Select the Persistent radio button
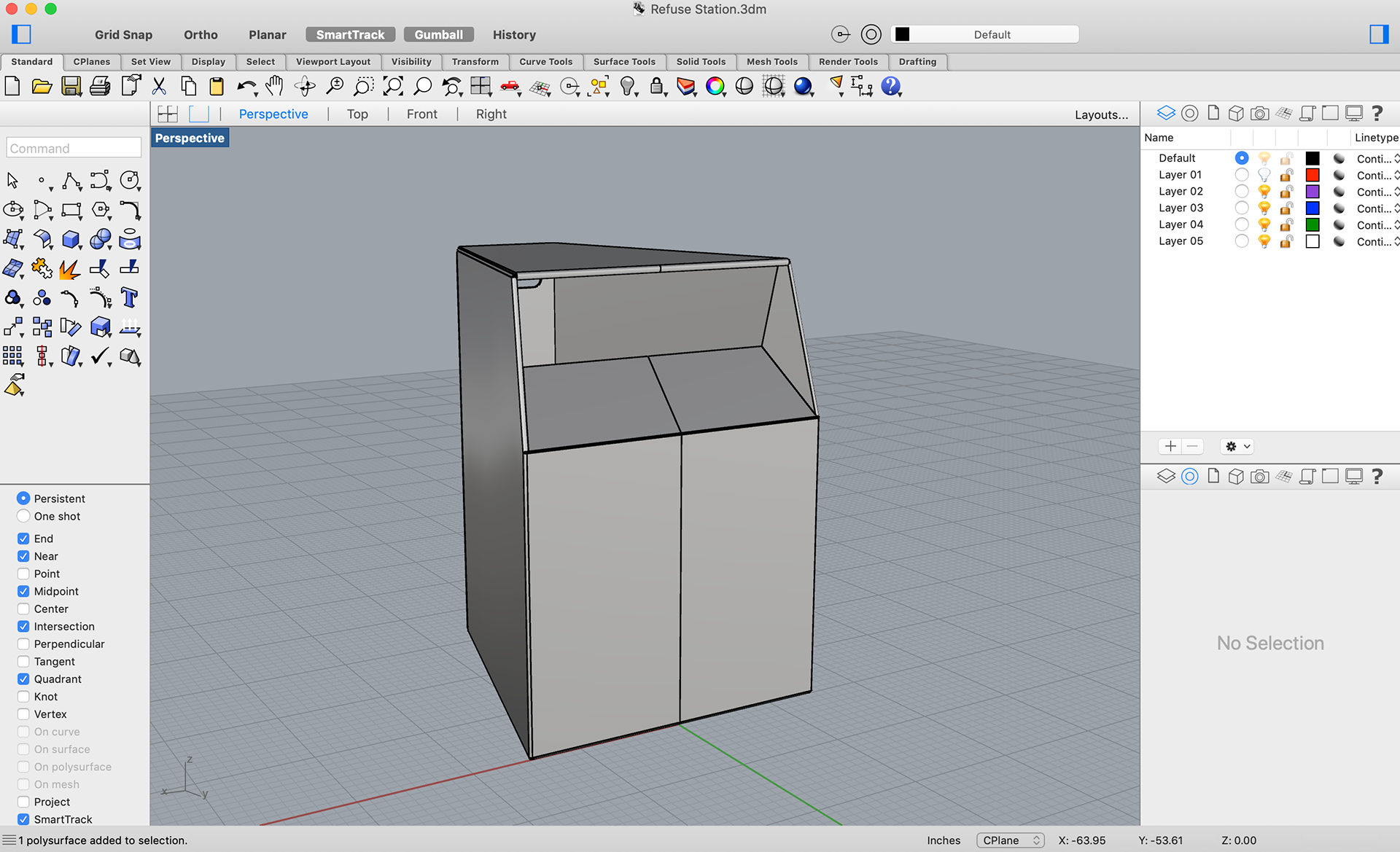 [23, 499]
